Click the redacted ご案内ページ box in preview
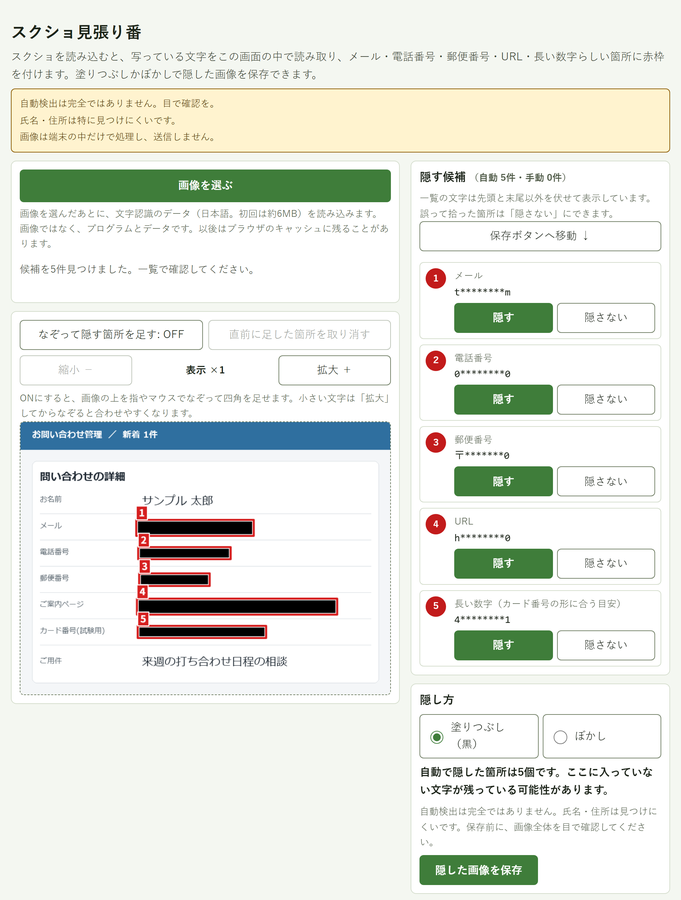Viewport: 681px width, 900px height. click(x=237, y=607)
